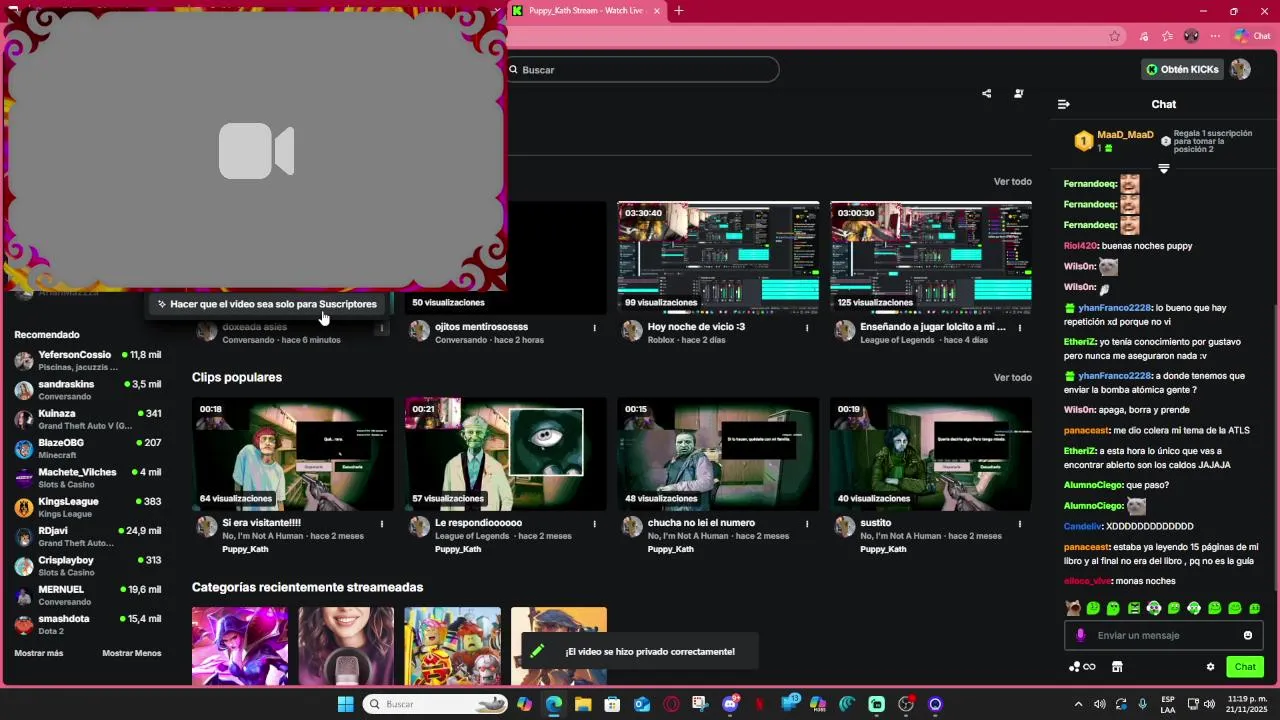1280x720 pixels.
Task: Collapse the chat panel with arrow icon
Action: tap(1064, 104)
